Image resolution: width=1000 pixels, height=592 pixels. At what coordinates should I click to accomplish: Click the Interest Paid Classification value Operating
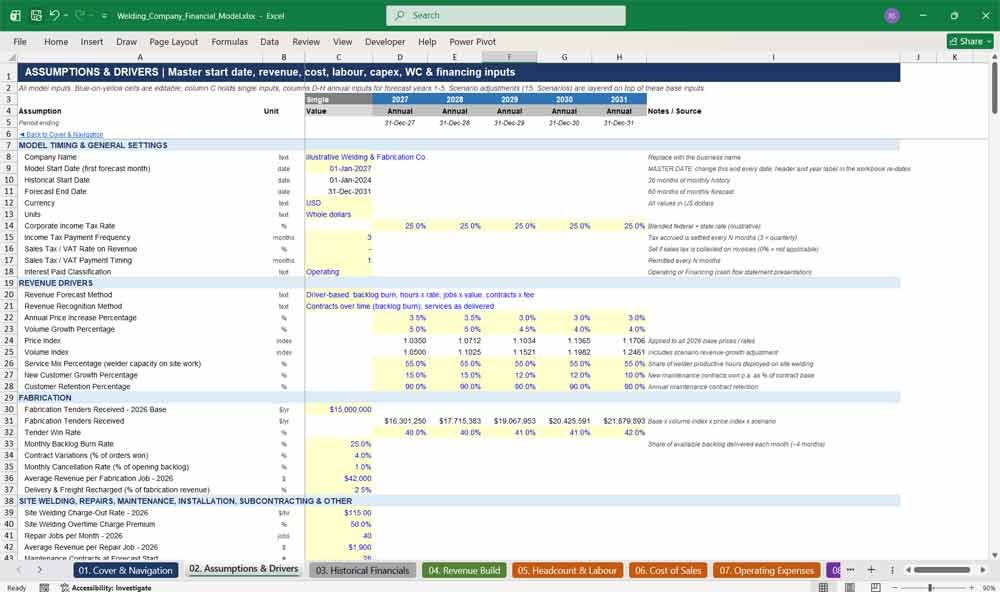pos(339,272)
